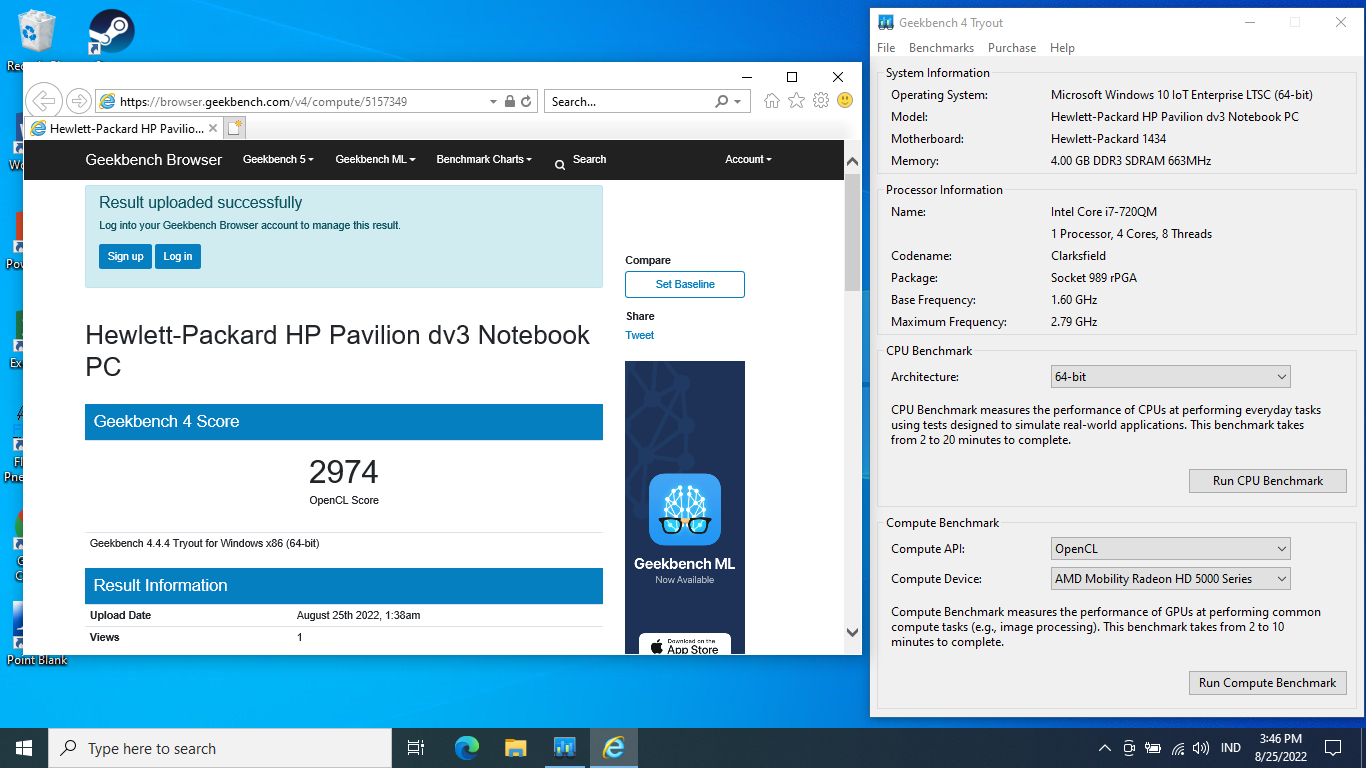Open the Benchmarks menu in Geekbench
The image size is (1366, 768).
(941, 48)
